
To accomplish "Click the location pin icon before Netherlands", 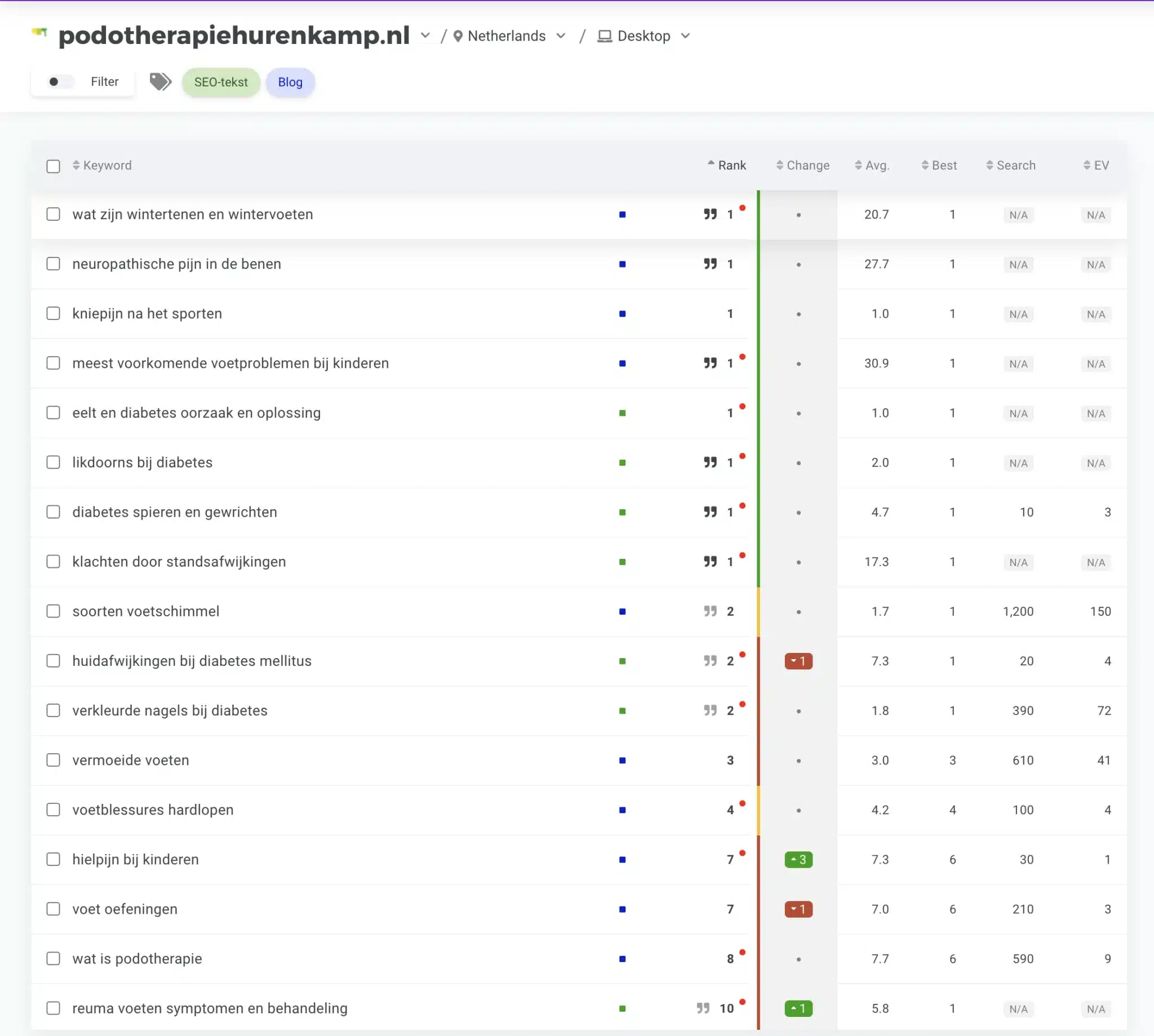I will [458, 37].
